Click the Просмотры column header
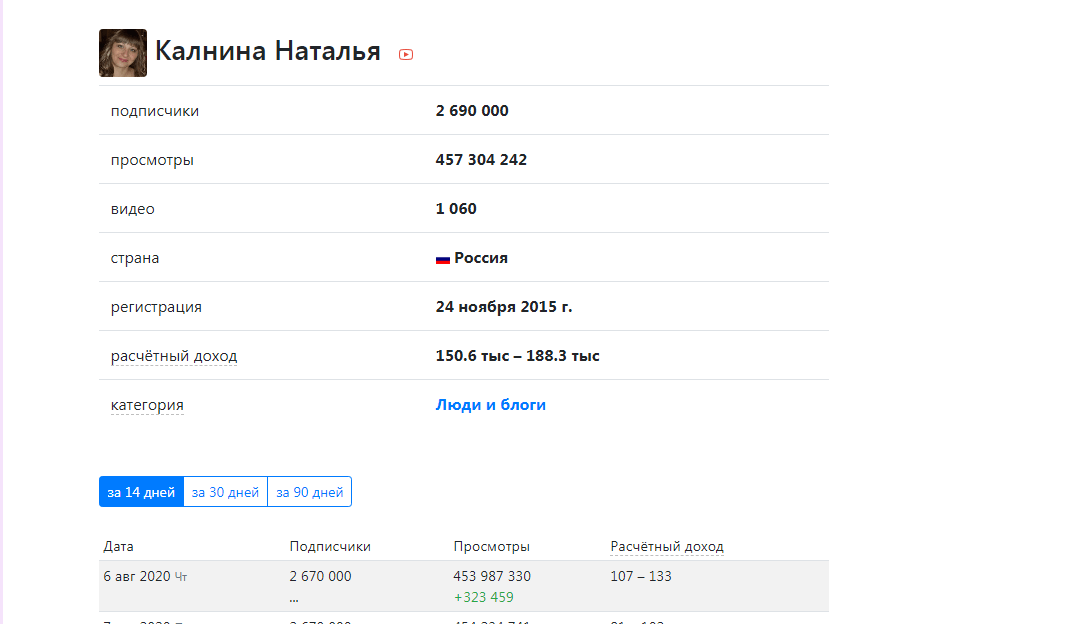The image size is (1075, 624). coord(491,547)
